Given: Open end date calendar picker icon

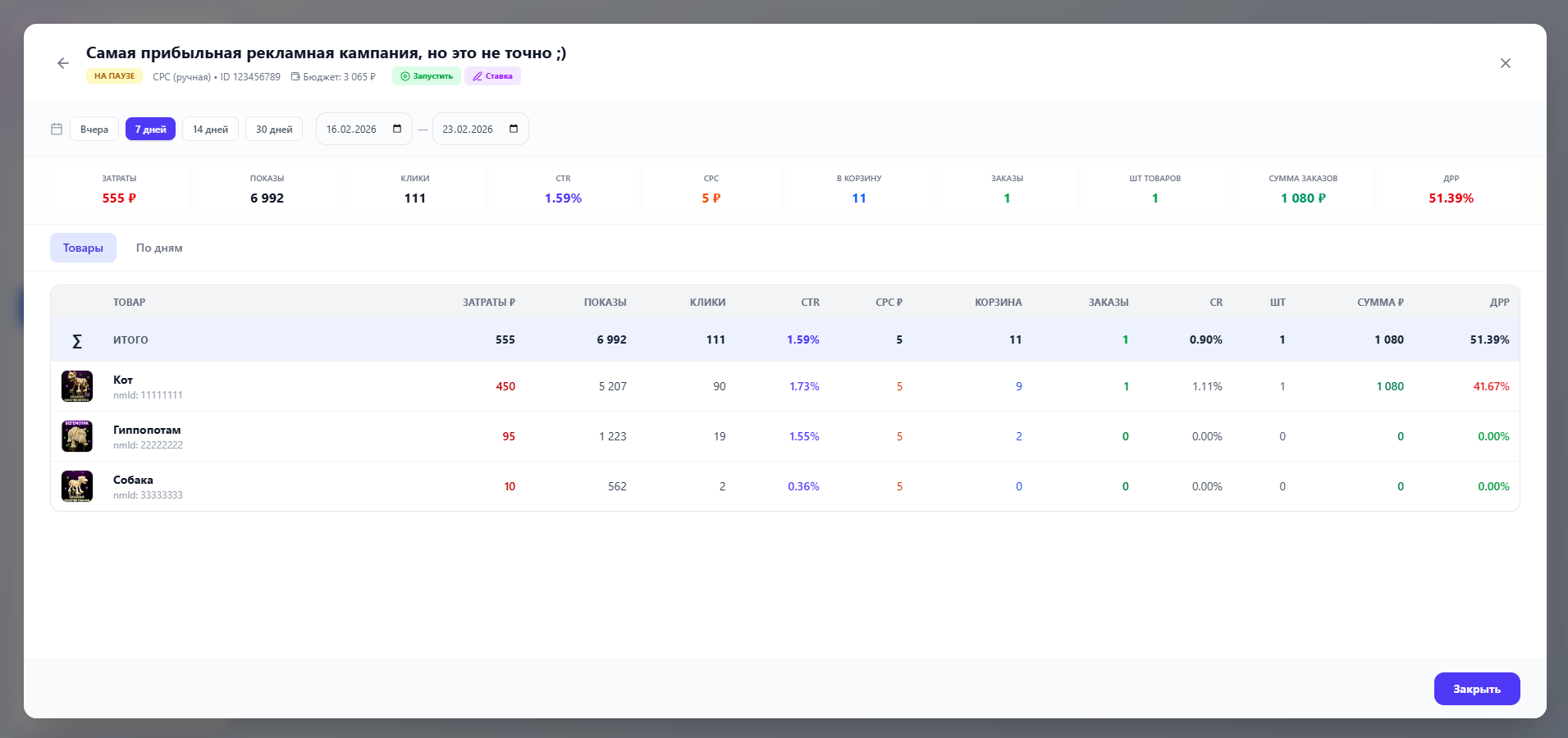Looking at the screenshot, I should pyautogui.click(x=514, y=129).
